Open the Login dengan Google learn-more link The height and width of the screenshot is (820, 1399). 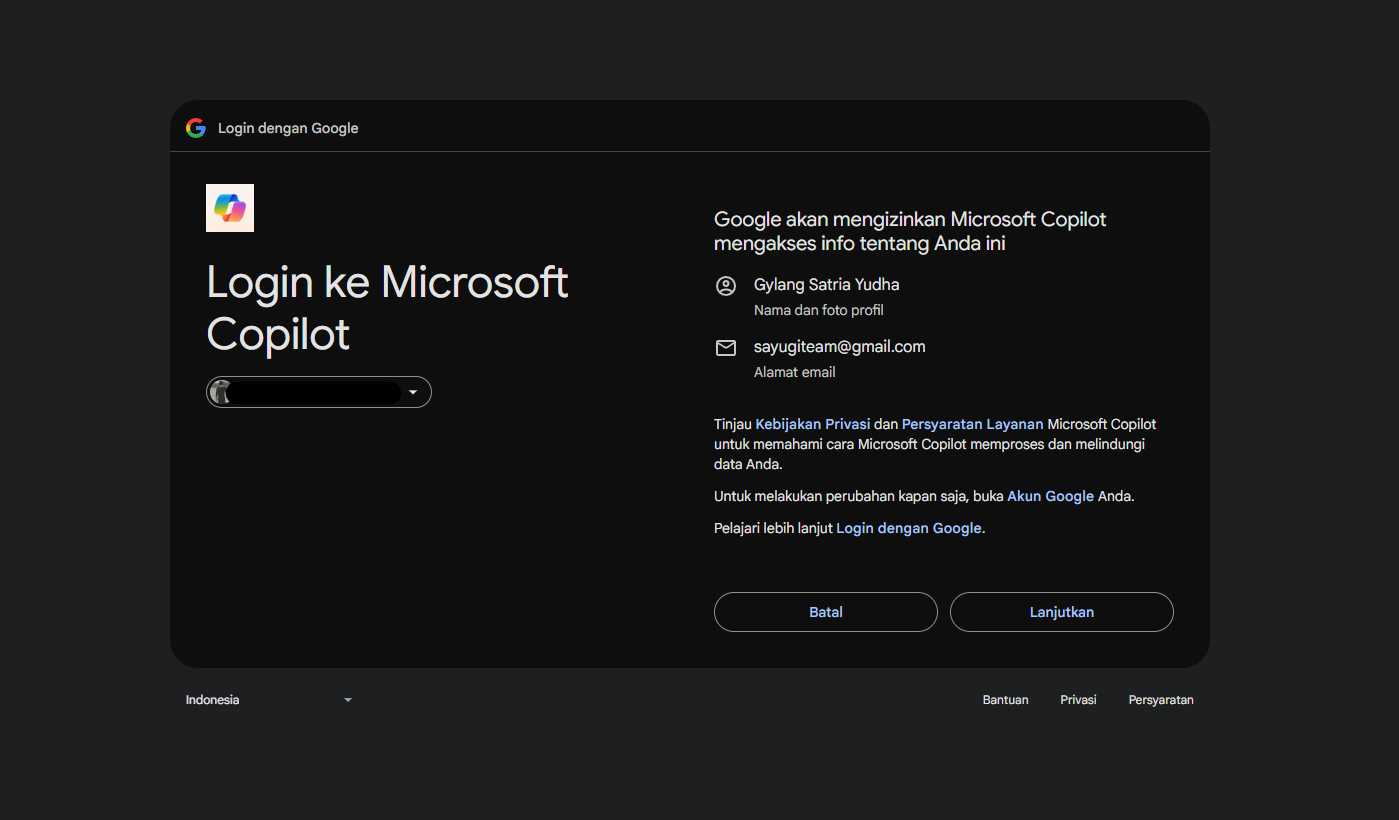tap(908, 528)
